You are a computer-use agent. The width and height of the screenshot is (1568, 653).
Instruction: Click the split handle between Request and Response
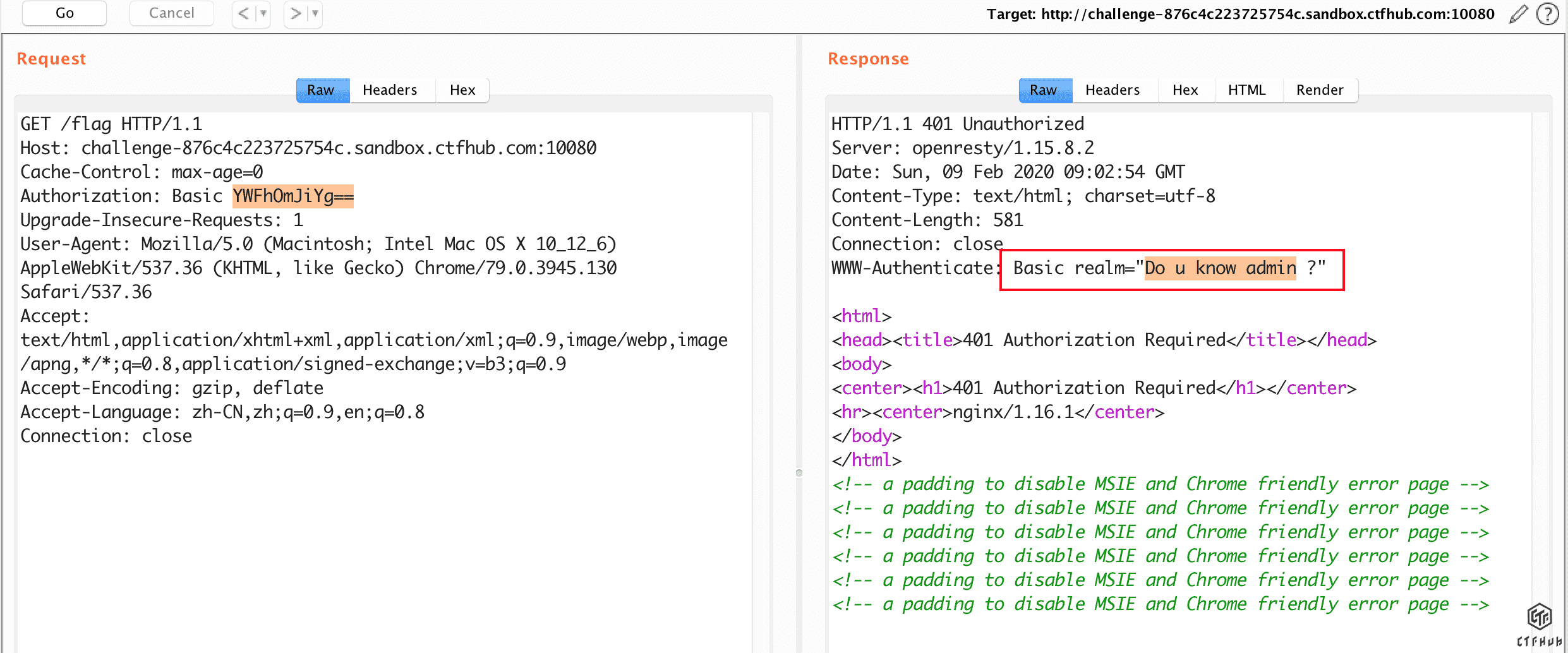[799, 473]
